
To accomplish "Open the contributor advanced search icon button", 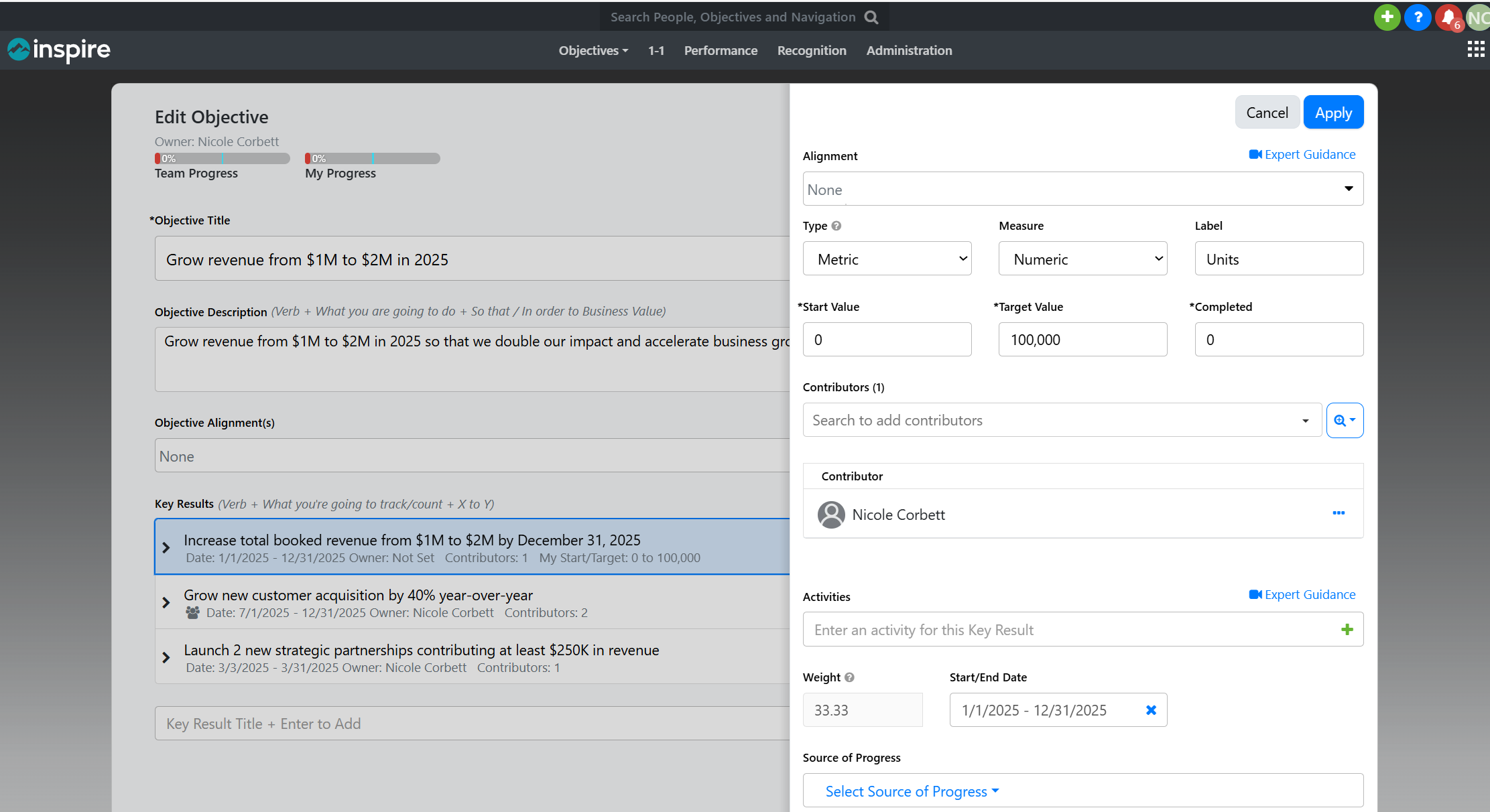I will (x=1345, y=420).
